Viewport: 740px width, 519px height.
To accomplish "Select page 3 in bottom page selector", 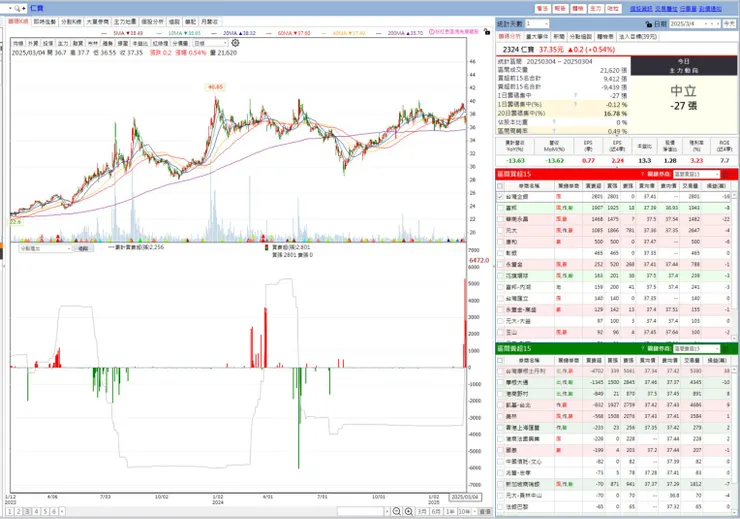I will coord(27,511).
